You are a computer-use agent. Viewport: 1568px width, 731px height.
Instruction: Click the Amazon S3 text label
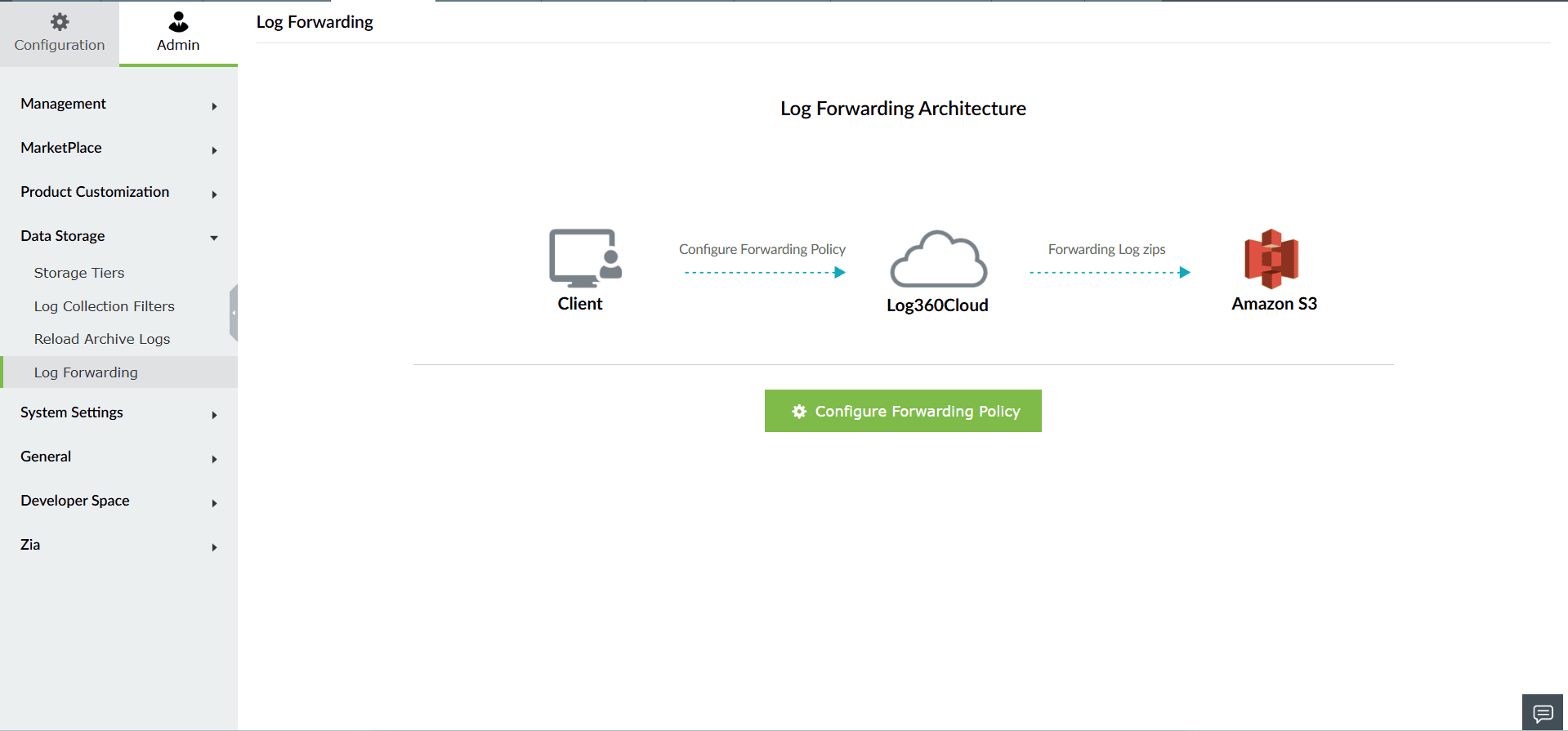[x=1275, y=304]
